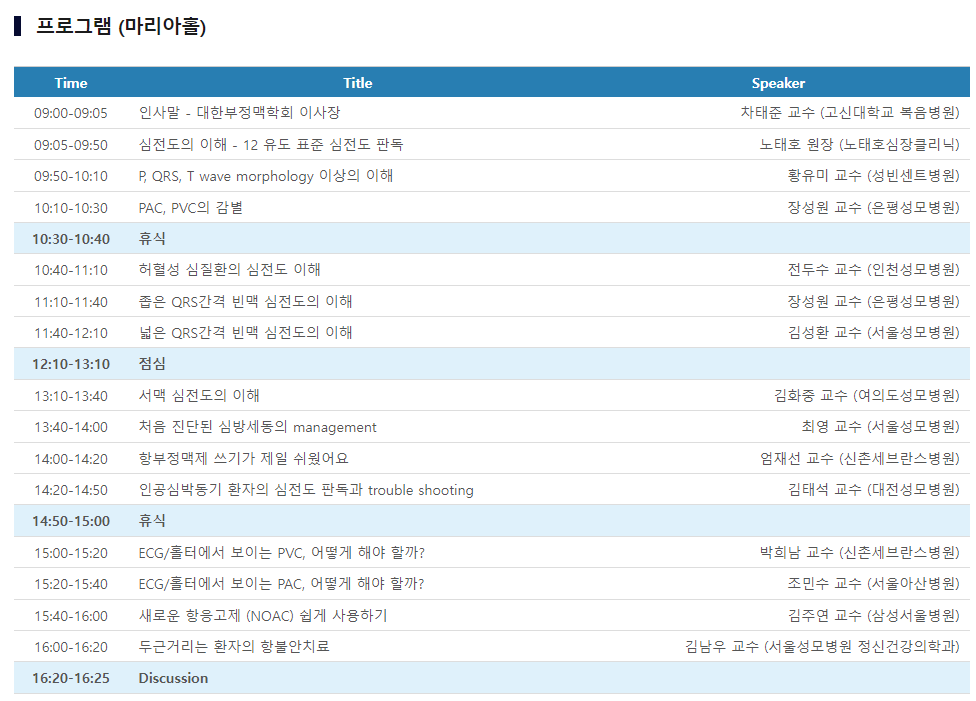Select the 11:40-12:10 time cell

click(70, 333)
